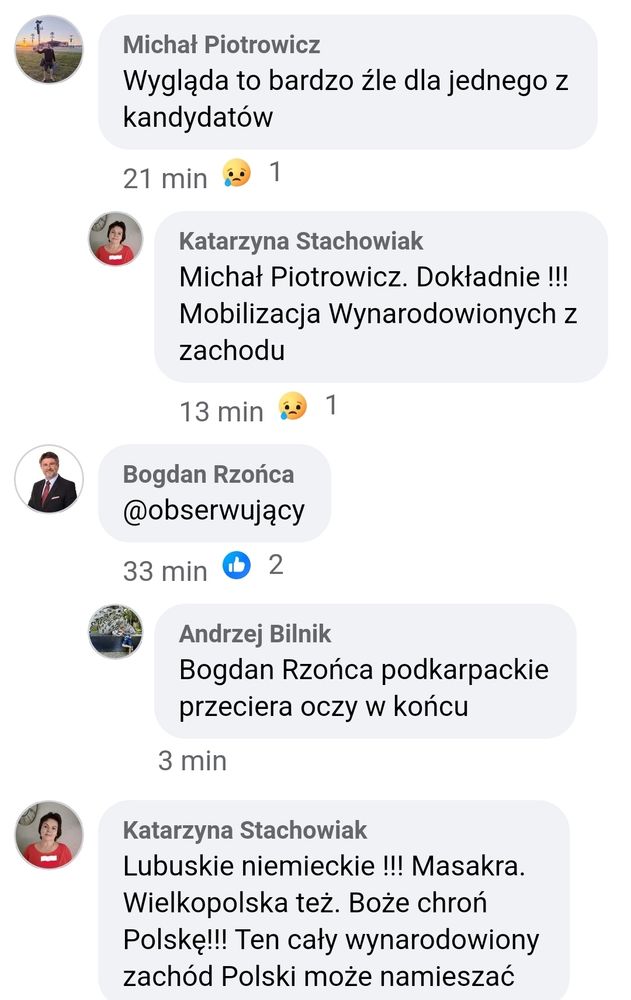
Task: Click the blue like icon under Bogdan Rzońca's comment
Action: pyautogui.click(x=236, y=565)
